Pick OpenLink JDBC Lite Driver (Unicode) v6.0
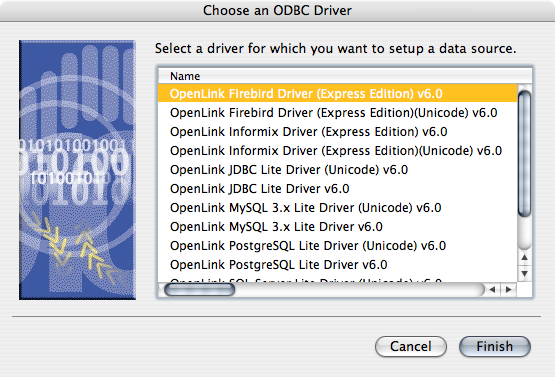The image size is (555, 377). tap(338, 170)
